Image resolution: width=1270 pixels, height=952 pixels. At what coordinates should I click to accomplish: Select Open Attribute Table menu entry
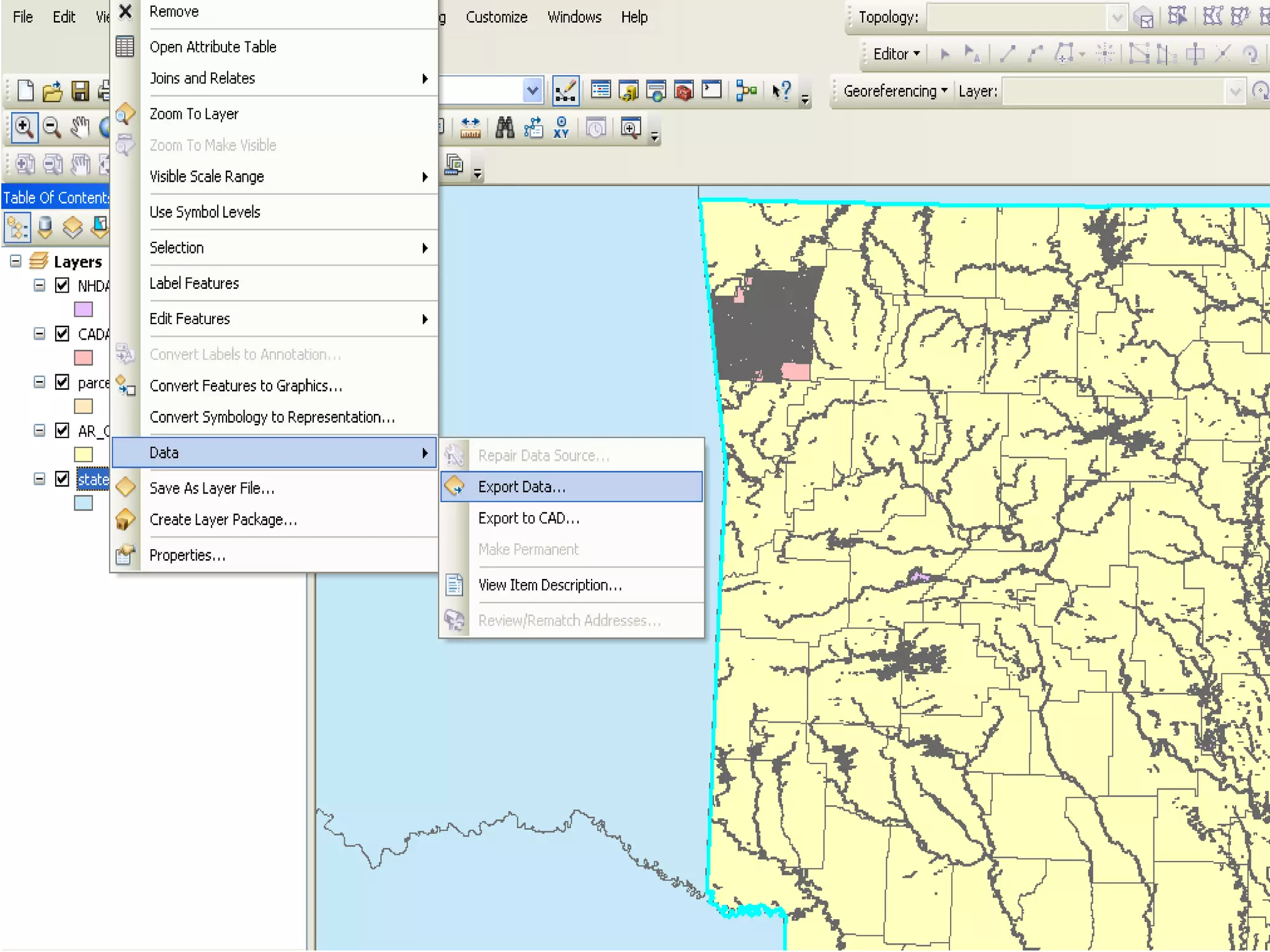pyautogui.click(x=213, y=47)
